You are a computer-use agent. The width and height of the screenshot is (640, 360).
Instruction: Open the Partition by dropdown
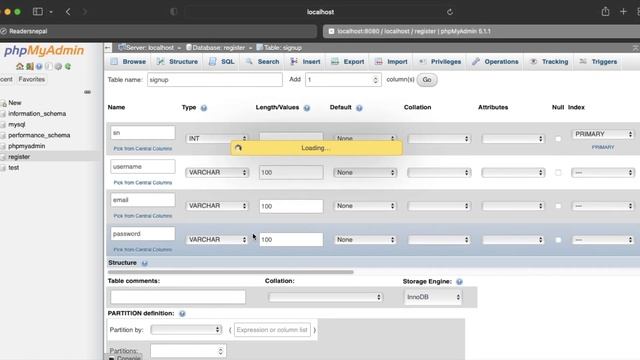coord(186,329)
